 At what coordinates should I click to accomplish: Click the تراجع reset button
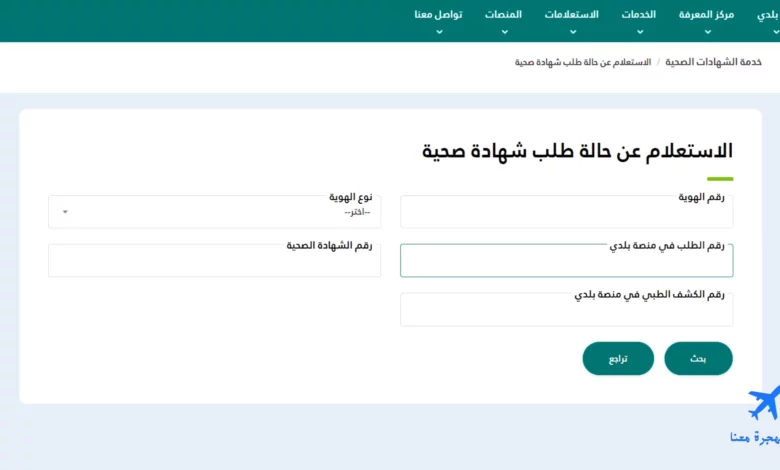(x=618, y=359)
